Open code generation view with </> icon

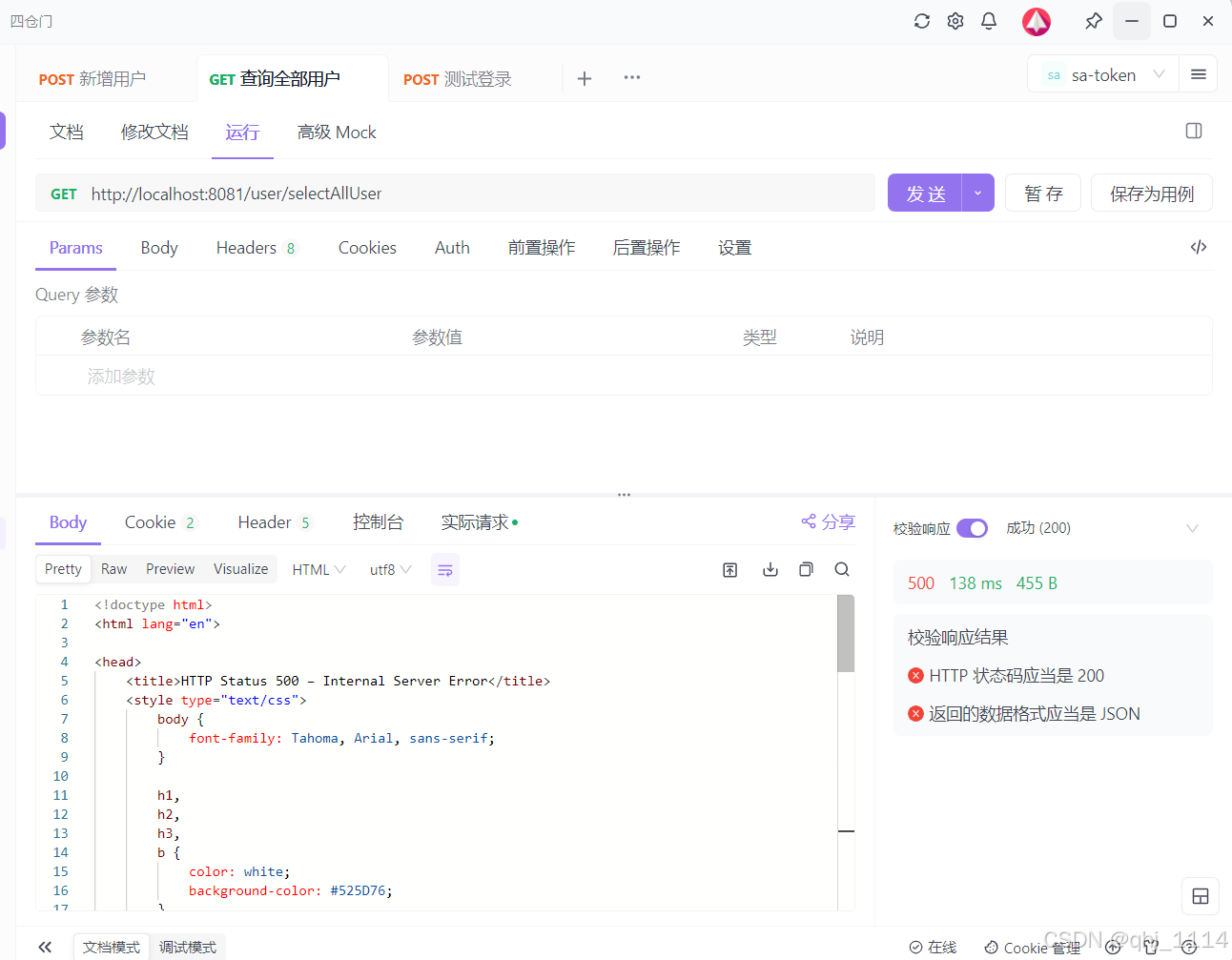[1199, 247]
